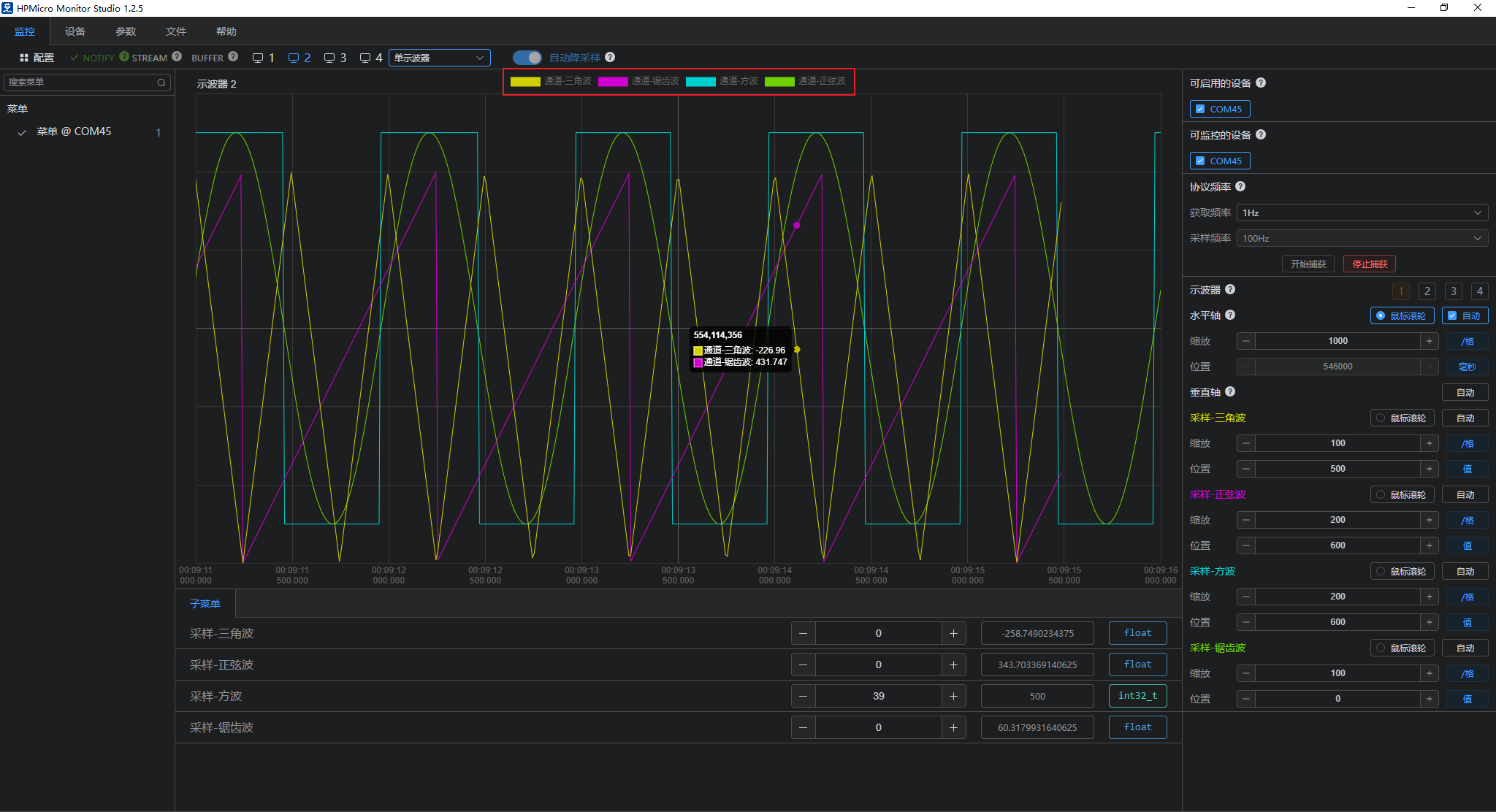Decrease 采样-方波 位置 value in right panel
Image resolution: width=1496 pixels, height=812 pixels.
pos(1246,622)
